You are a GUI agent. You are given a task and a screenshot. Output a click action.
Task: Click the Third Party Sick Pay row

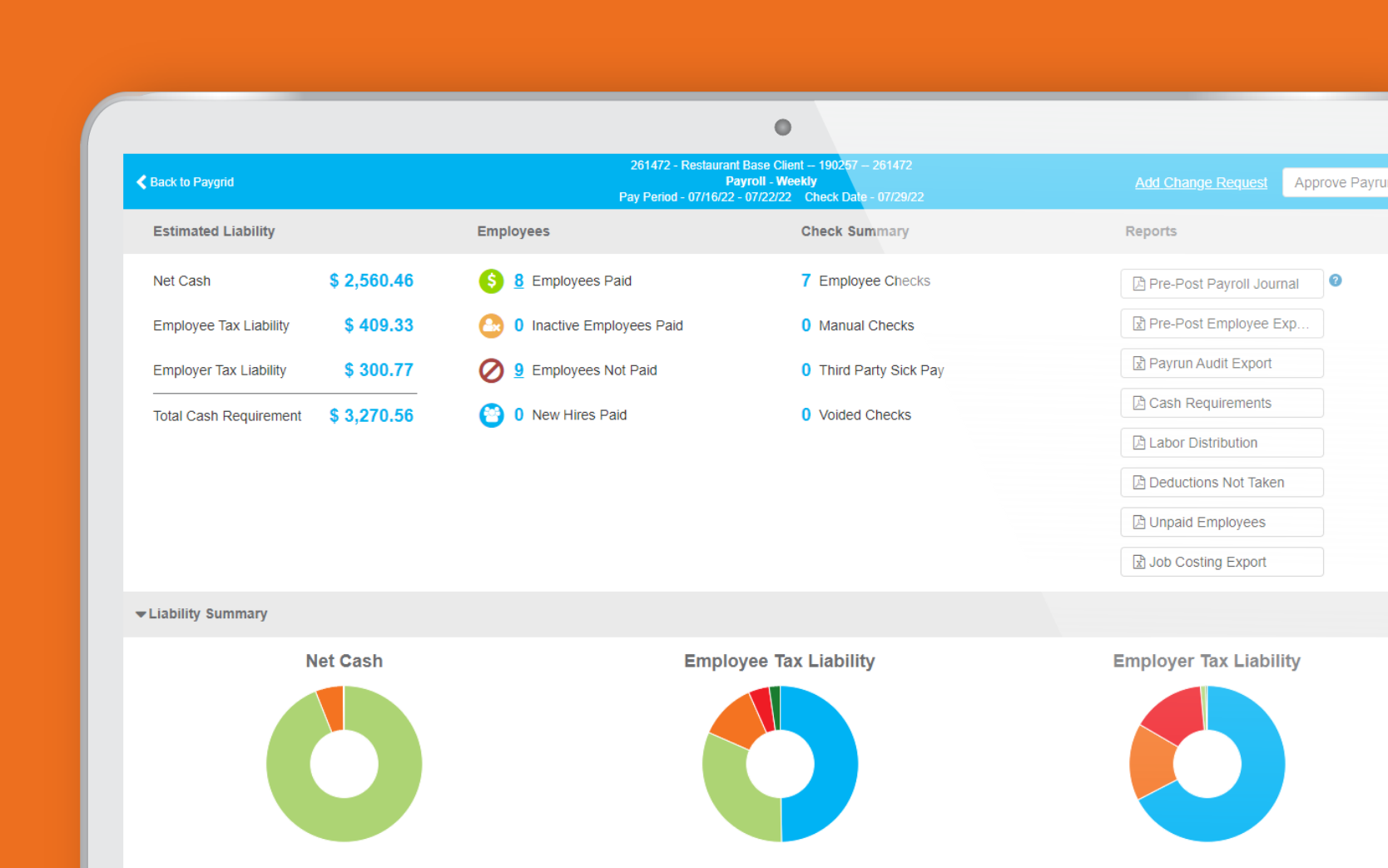pos(872,370)
